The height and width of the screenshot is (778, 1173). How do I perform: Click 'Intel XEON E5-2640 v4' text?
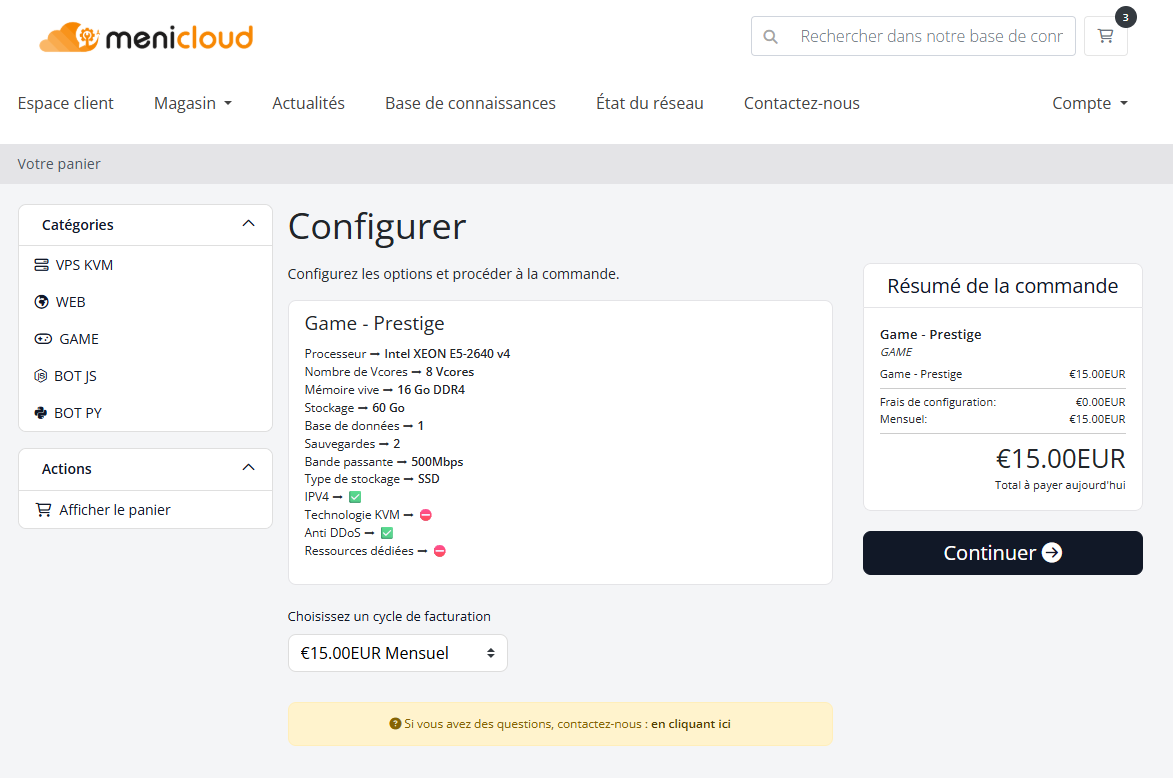pos(447,354)
